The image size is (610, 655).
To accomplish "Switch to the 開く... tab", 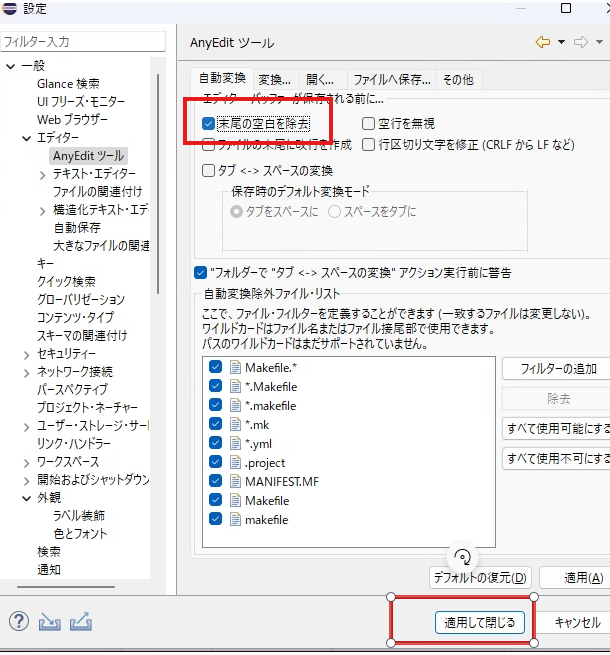I will (320, 79).
